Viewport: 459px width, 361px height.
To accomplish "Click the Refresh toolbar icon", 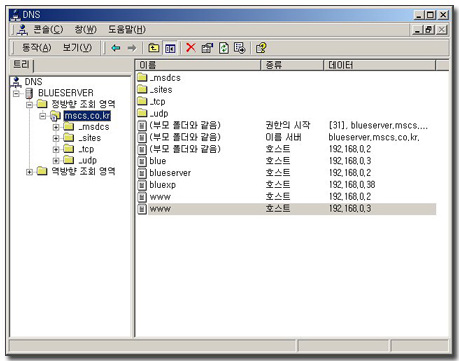I will pyautogui.click(x=224, y=48).
